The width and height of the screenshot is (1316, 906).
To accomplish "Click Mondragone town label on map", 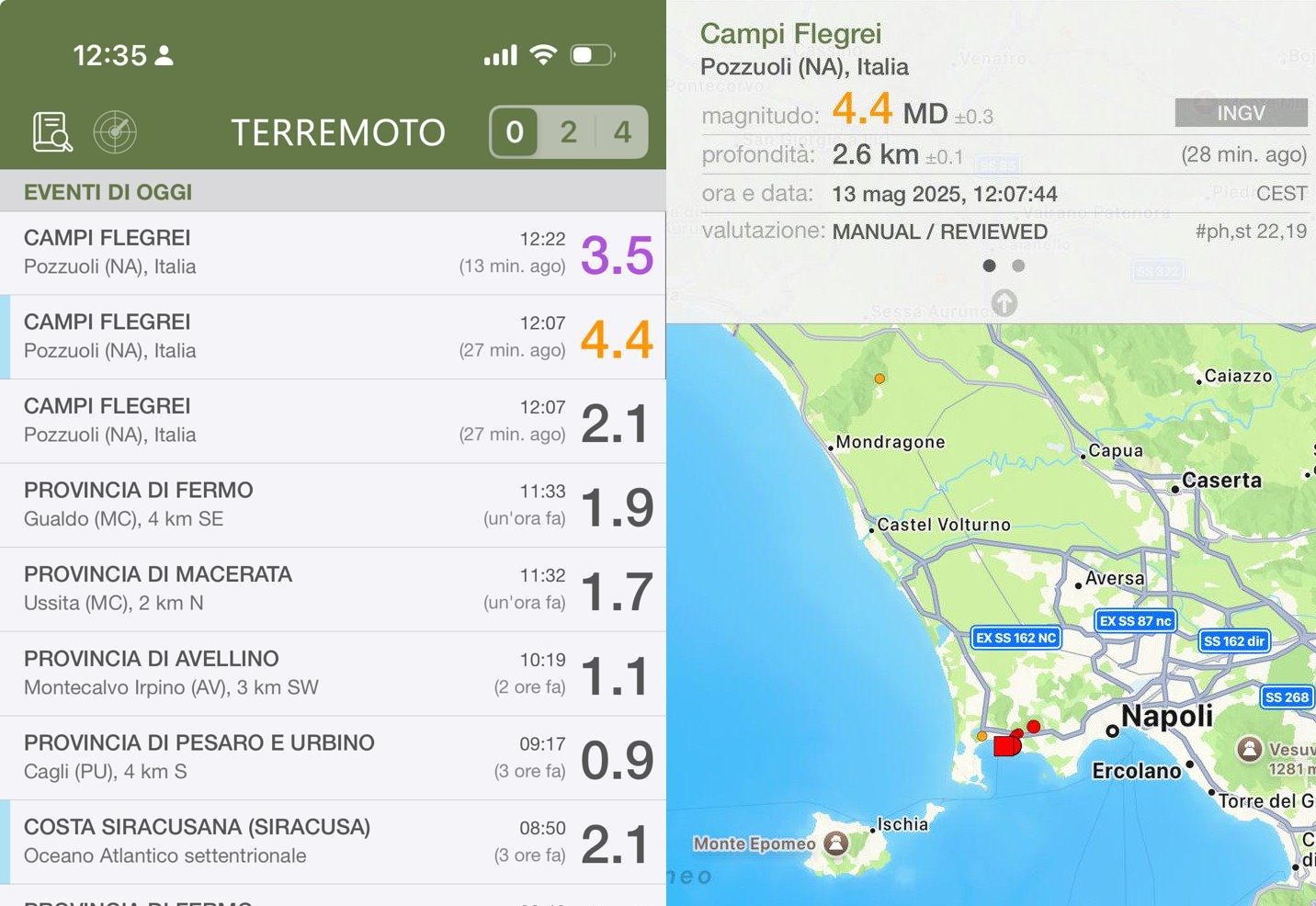I will (x=891, y=442).
